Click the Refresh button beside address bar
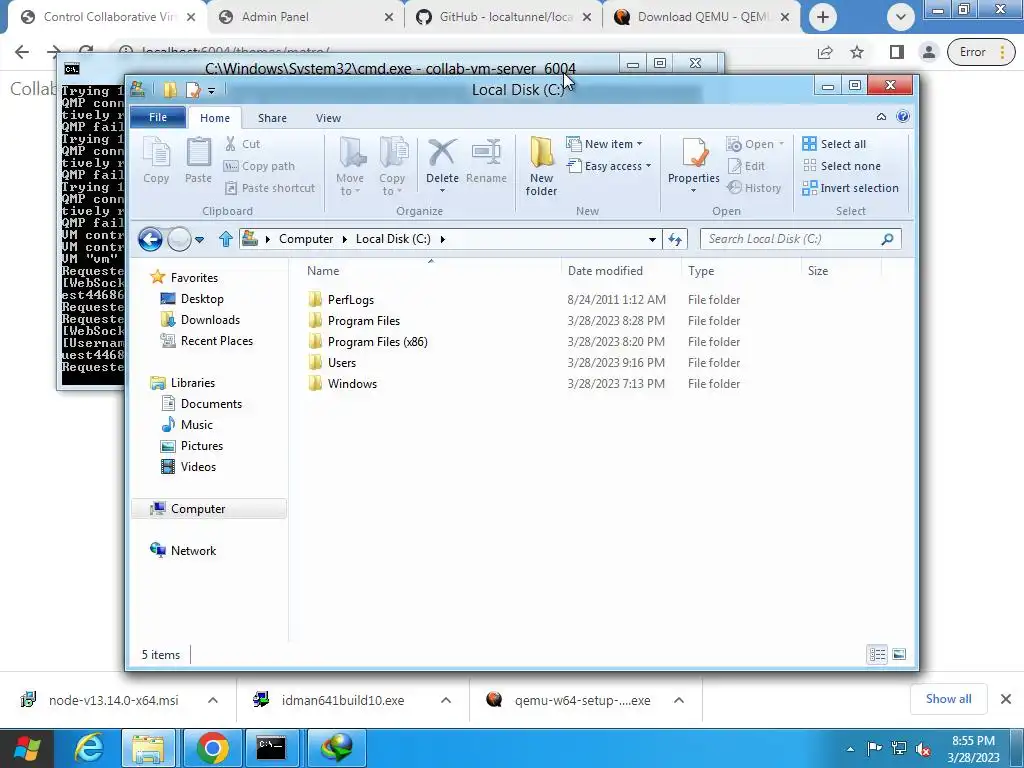The width and height of the screenshot is (1024, 768). 675,240
